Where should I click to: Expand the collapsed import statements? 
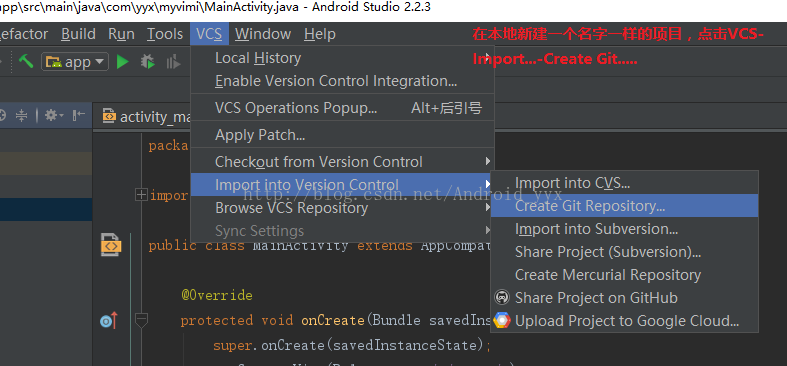pyautogui.click(x=142, y=194)
